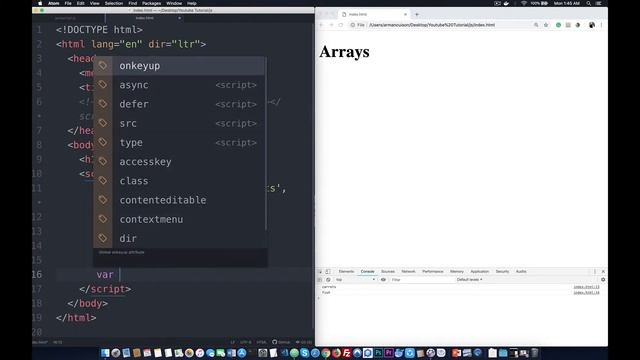This screenshot has width=640, height=360.
Task: Open the Default levels dropdown
Action: click(x=469, y=280)
